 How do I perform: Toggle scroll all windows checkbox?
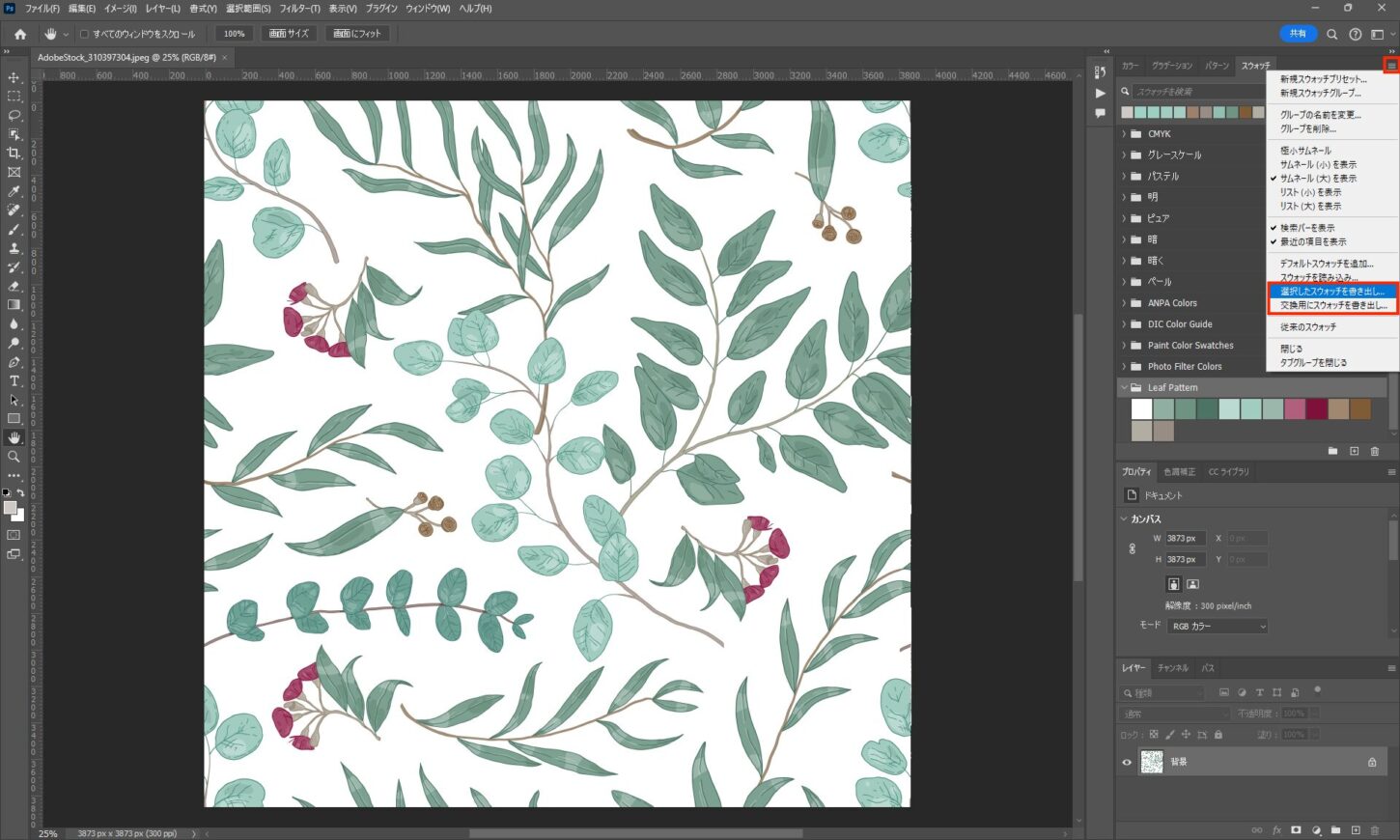point(84,34)
